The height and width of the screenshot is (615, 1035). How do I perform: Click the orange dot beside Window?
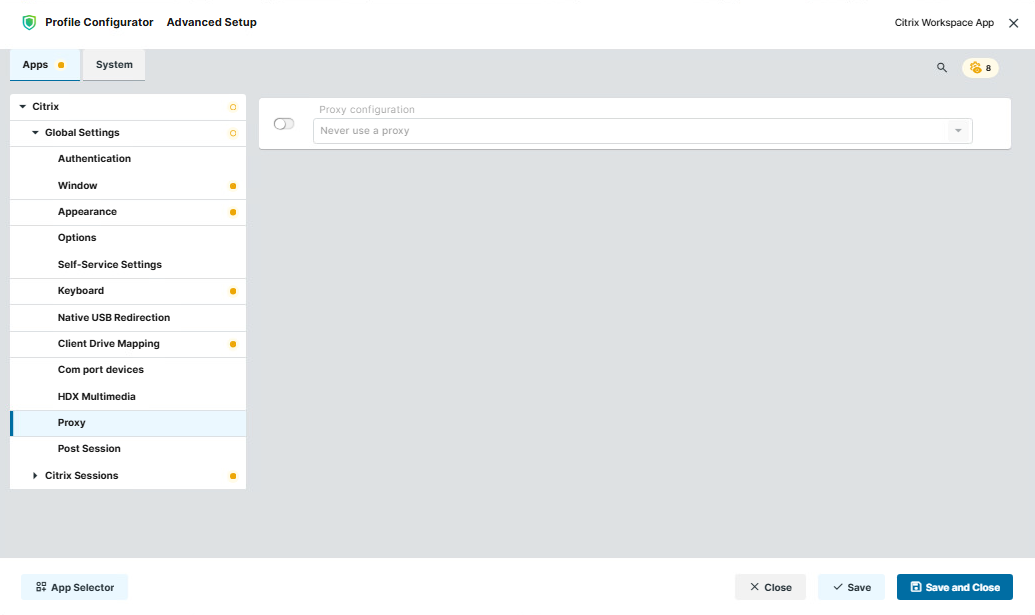(233, 186)
